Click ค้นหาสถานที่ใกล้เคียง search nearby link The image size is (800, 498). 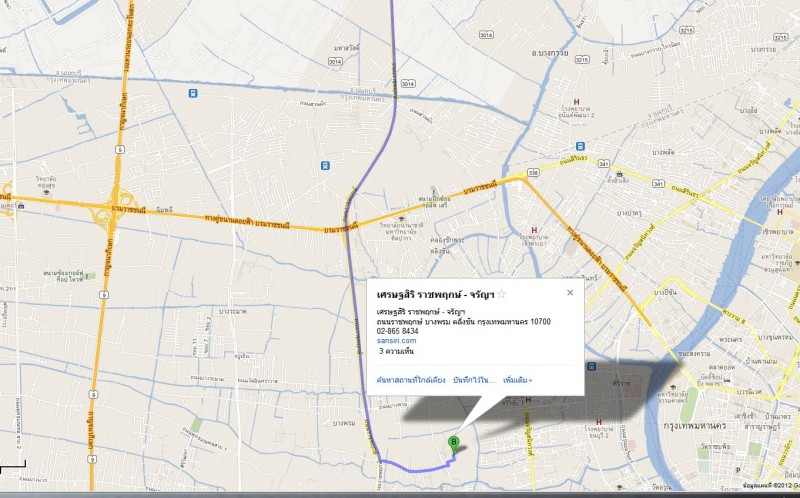(x=411, y=380)
